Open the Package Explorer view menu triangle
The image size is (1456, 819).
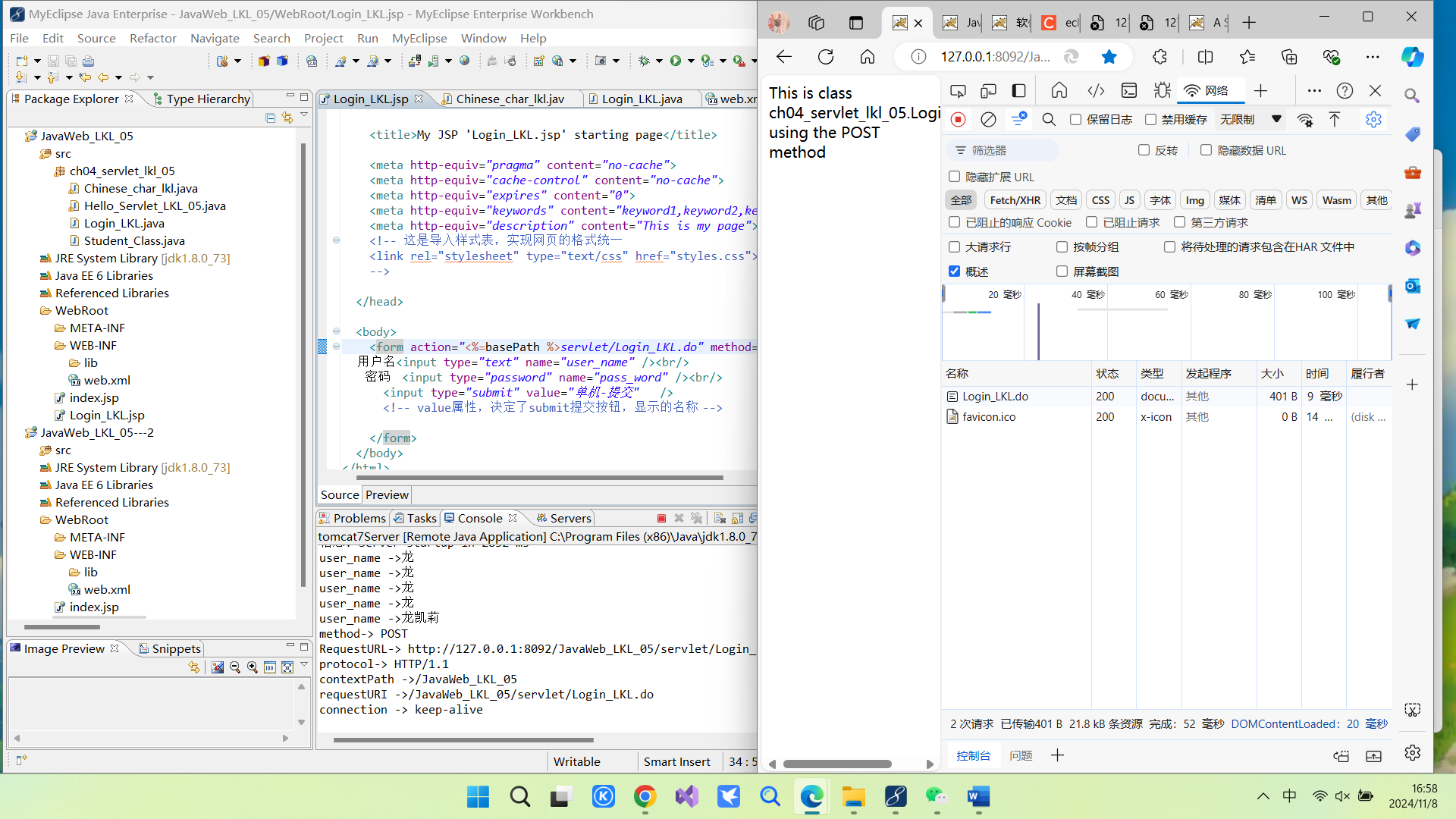coord(304,115)
